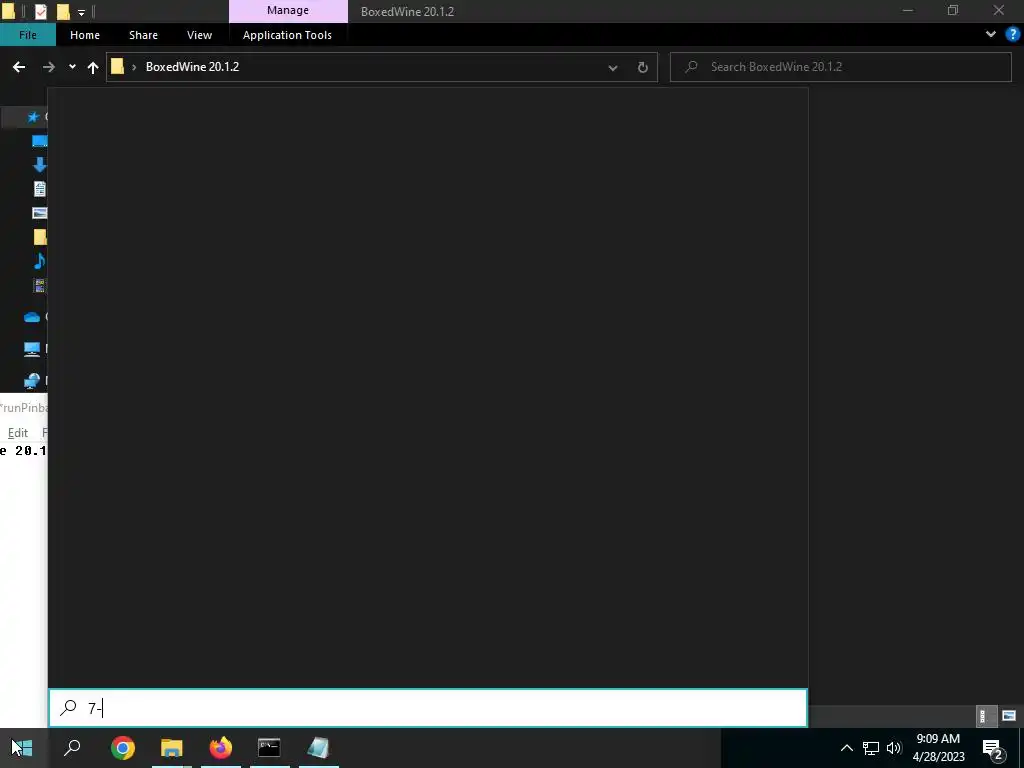Open Downloads from the navigation pane
1024x768 pixels.
tap(40, 165)
